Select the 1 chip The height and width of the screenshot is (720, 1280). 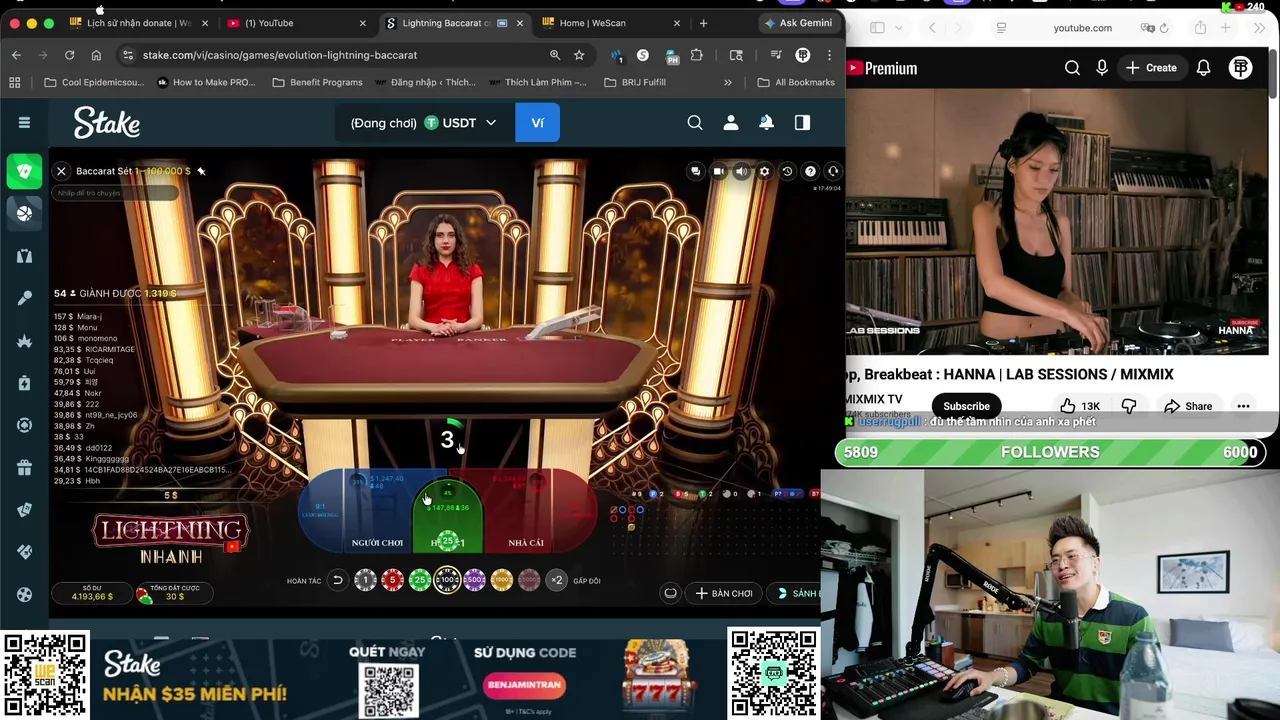(x=365, y=580)
